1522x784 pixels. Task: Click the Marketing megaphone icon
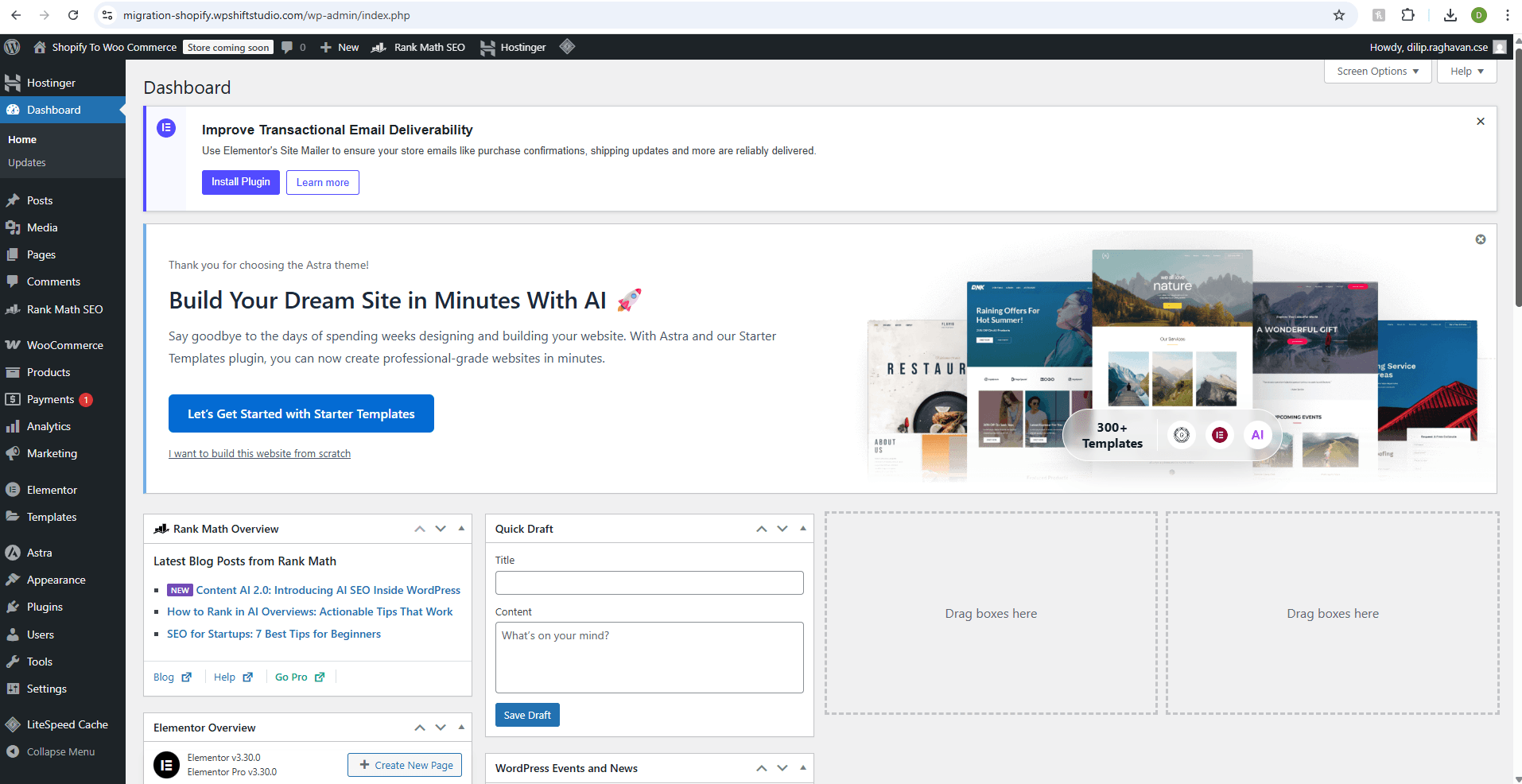click(13, 453)
